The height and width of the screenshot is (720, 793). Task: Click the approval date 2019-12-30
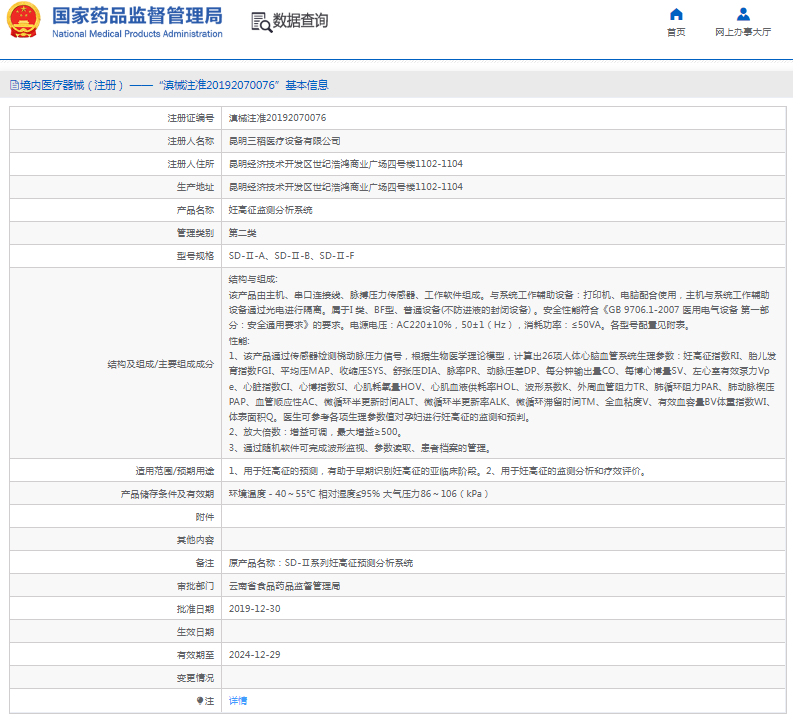(254, 609)
